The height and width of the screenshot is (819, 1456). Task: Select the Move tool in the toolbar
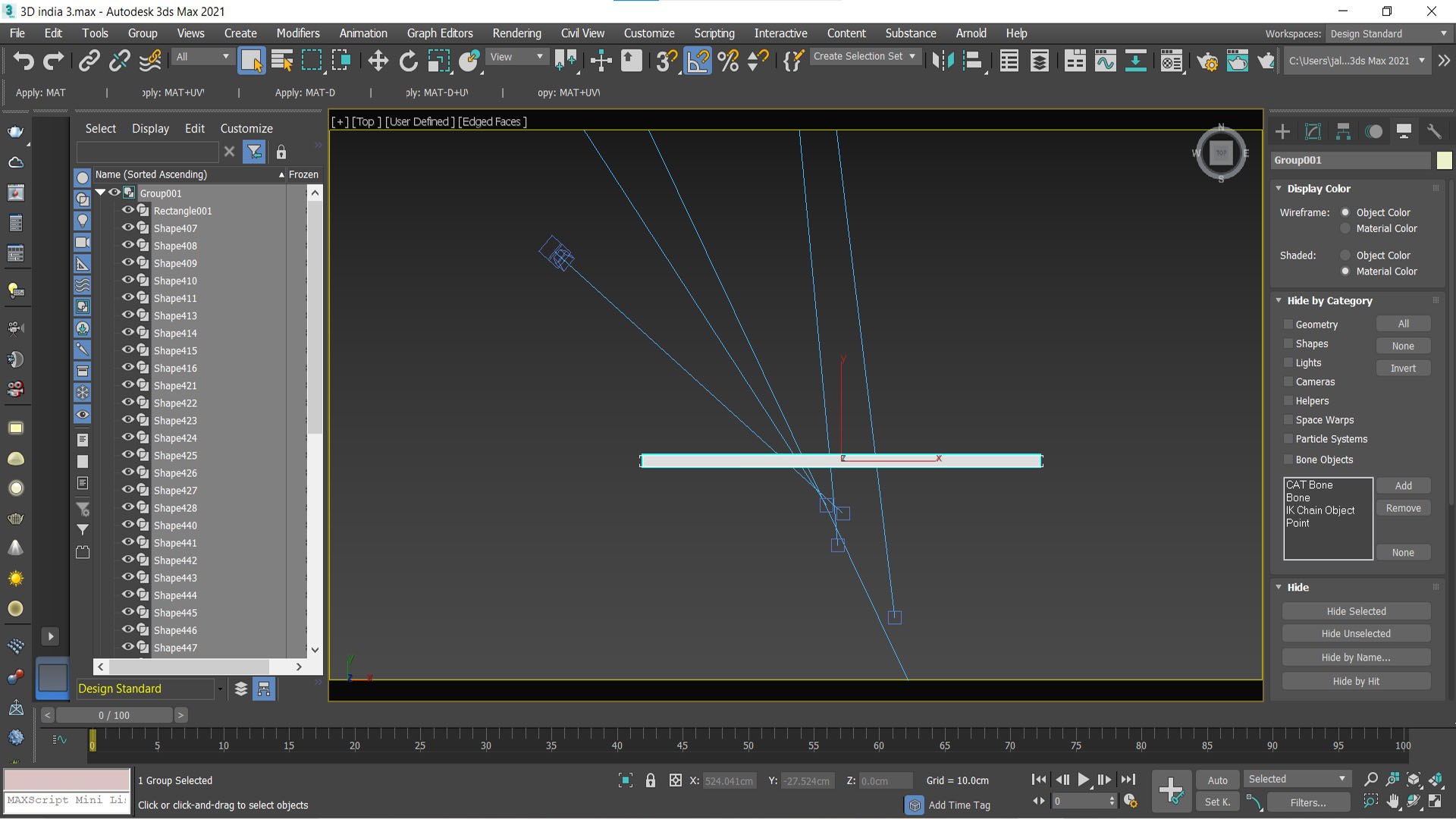point(378,61)
